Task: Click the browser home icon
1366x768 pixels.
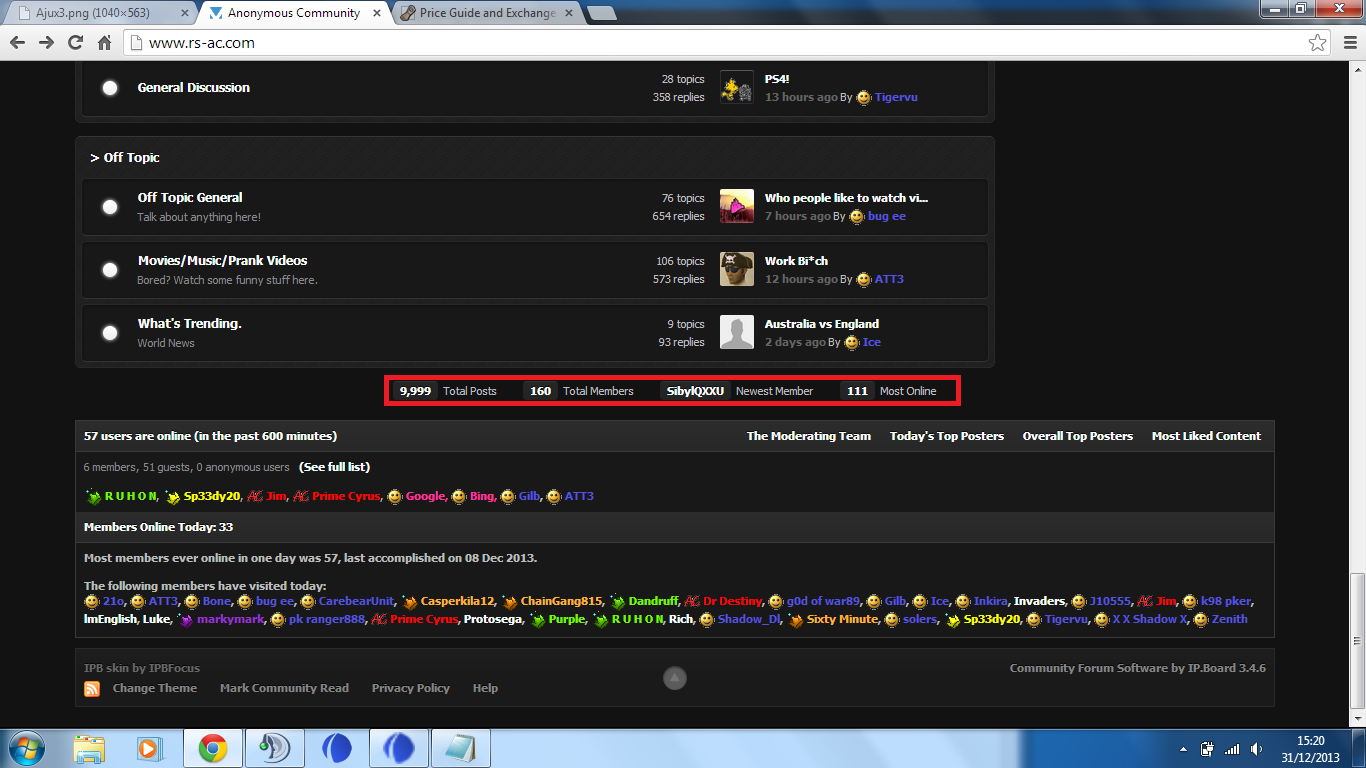Action: tap(104, 42)
